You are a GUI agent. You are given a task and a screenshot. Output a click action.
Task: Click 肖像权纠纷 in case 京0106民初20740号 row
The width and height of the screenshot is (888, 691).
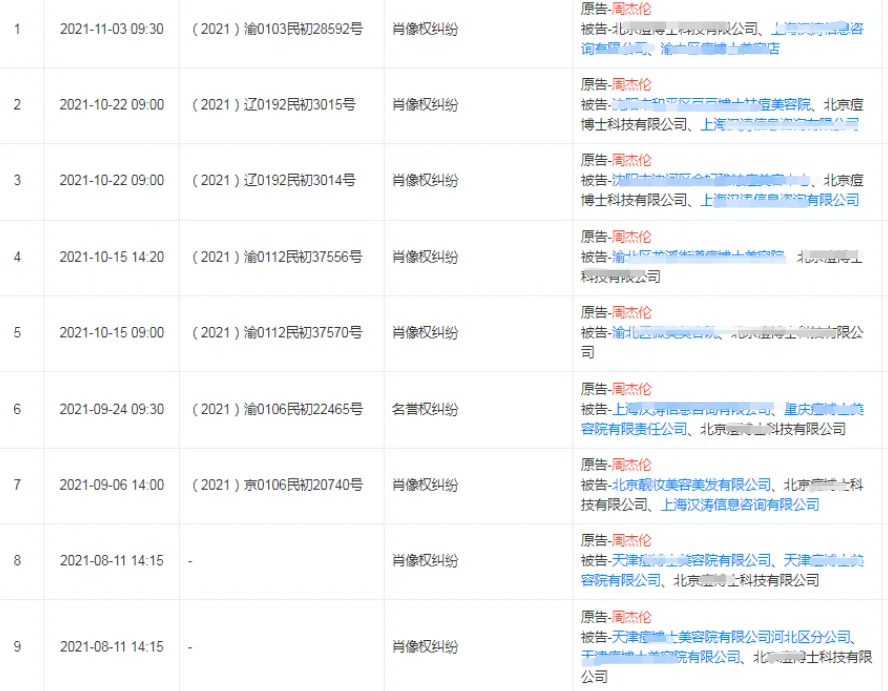(425, 485)
